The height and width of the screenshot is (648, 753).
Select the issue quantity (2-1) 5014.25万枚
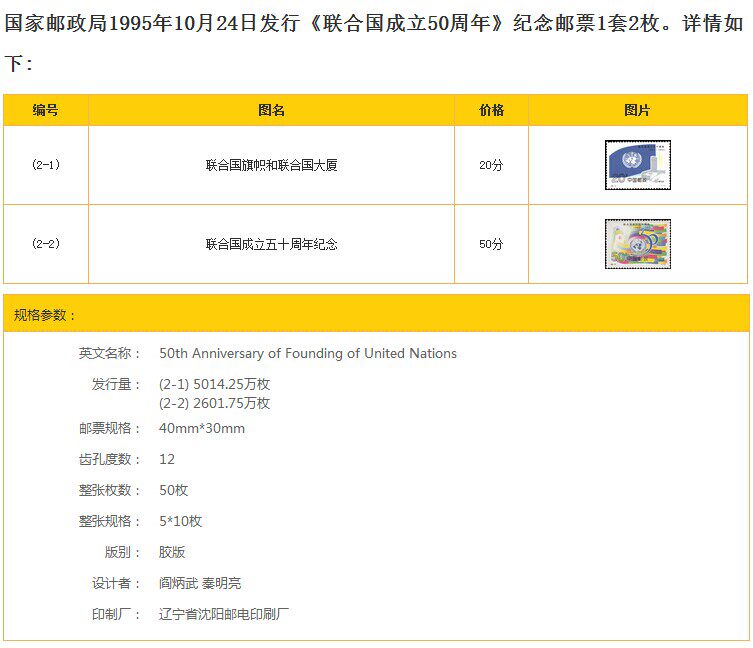click(x=214, y=384)
